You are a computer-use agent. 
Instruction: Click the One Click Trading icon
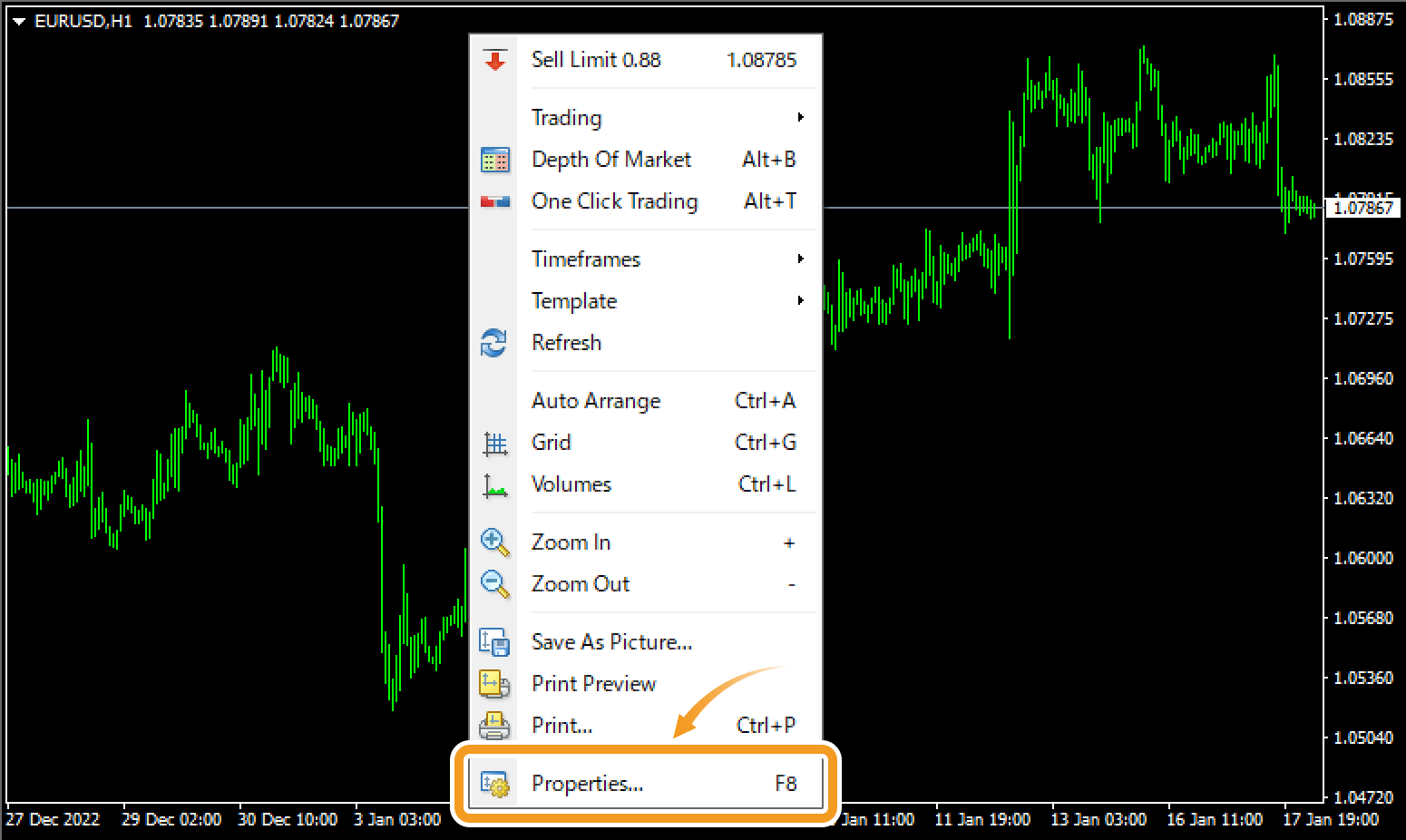click(x=494, y=201)
